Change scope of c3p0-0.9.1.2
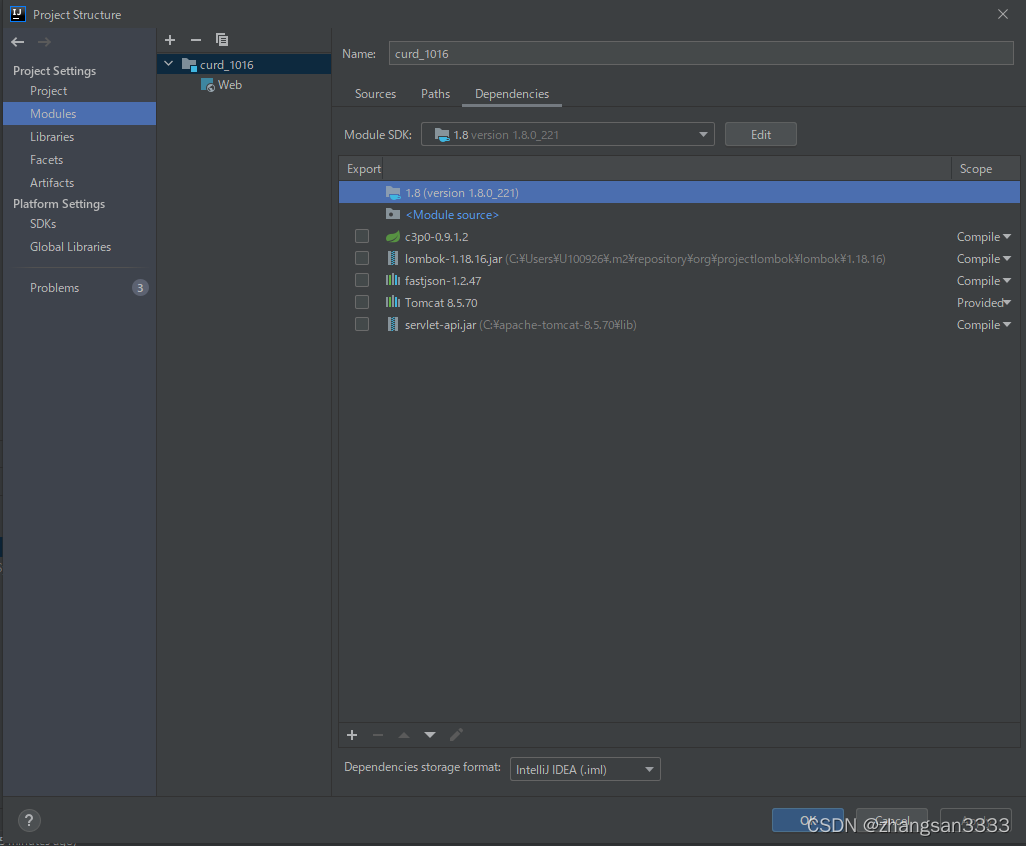 tap(983, 237)
